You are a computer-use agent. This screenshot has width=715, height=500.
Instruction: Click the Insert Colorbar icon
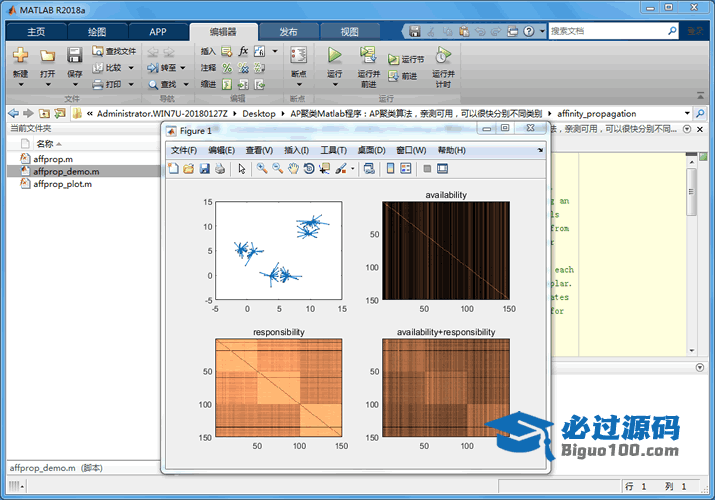pos(390,169)
